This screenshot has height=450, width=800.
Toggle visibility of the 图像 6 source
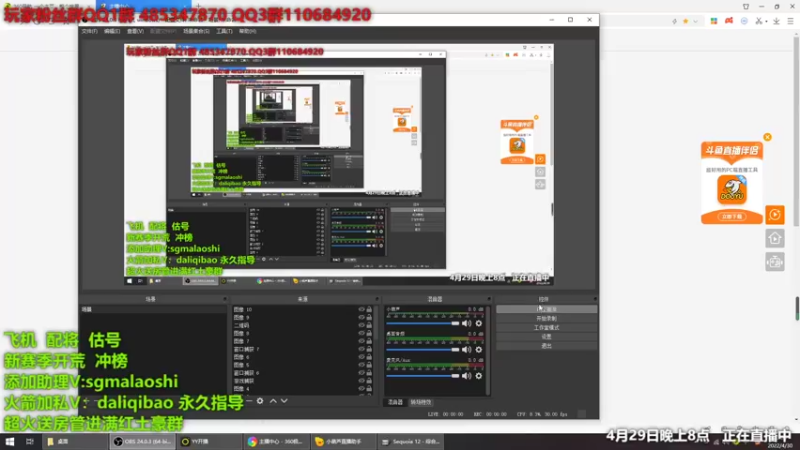coord(361,357)
